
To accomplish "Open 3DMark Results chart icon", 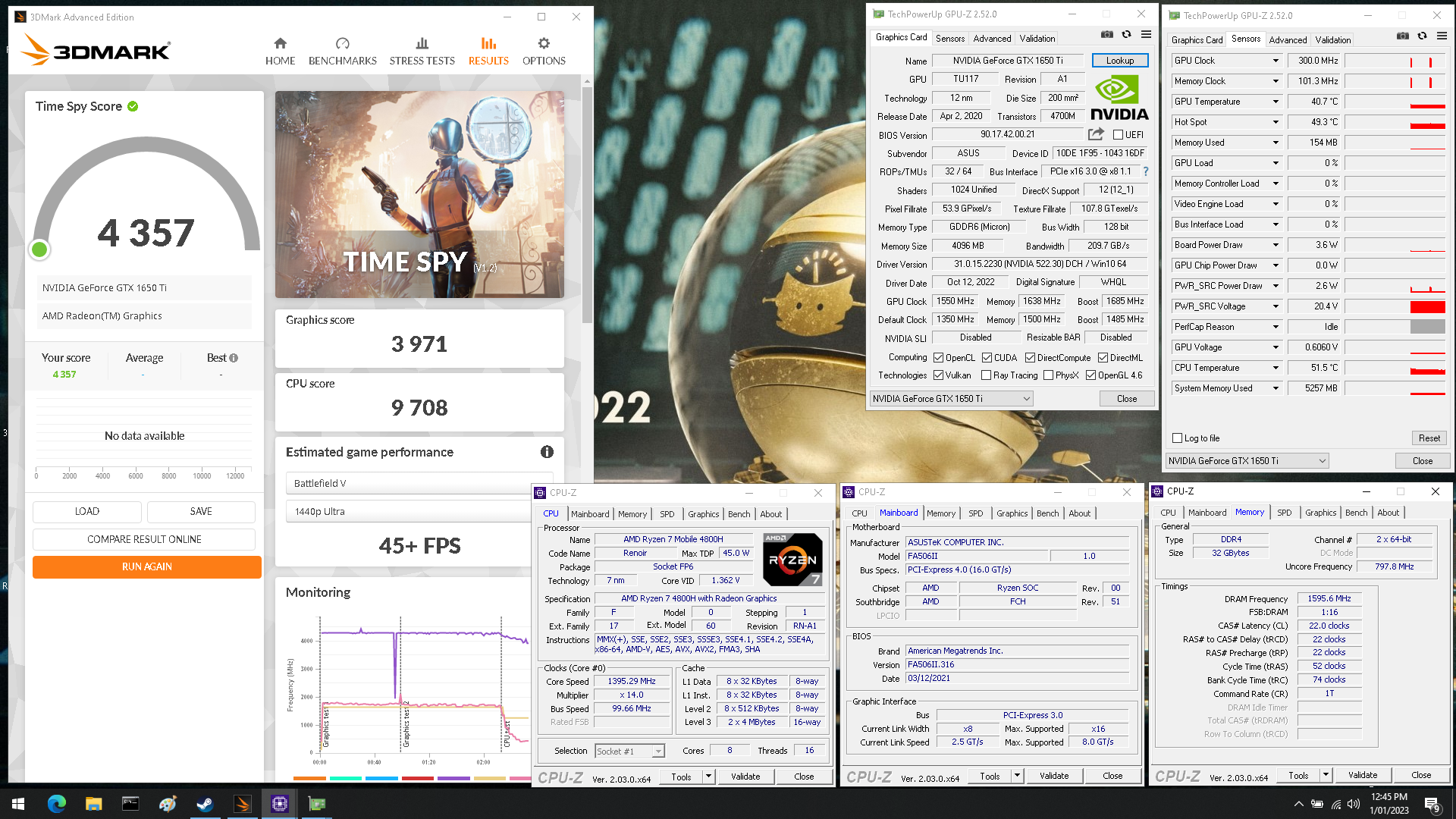I will pyautogui.click(x=488, y=43).
